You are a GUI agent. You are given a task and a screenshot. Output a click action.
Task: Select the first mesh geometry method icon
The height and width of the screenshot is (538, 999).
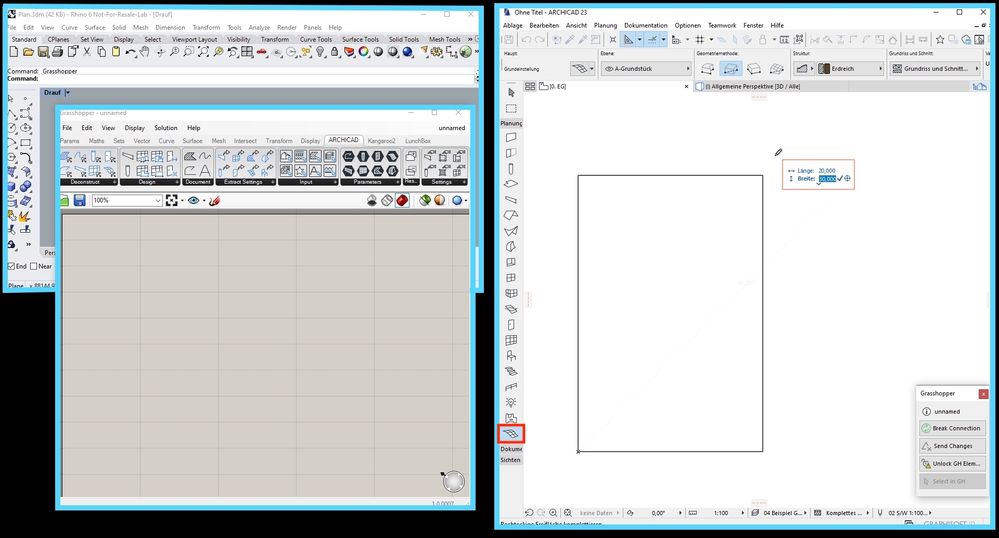pos(708,68)
